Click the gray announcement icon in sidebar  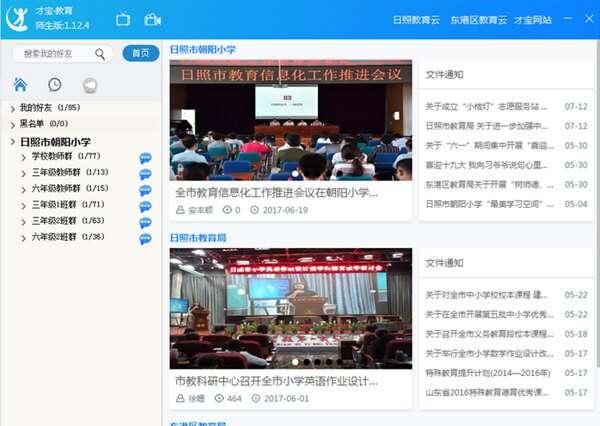pos(89,85)
